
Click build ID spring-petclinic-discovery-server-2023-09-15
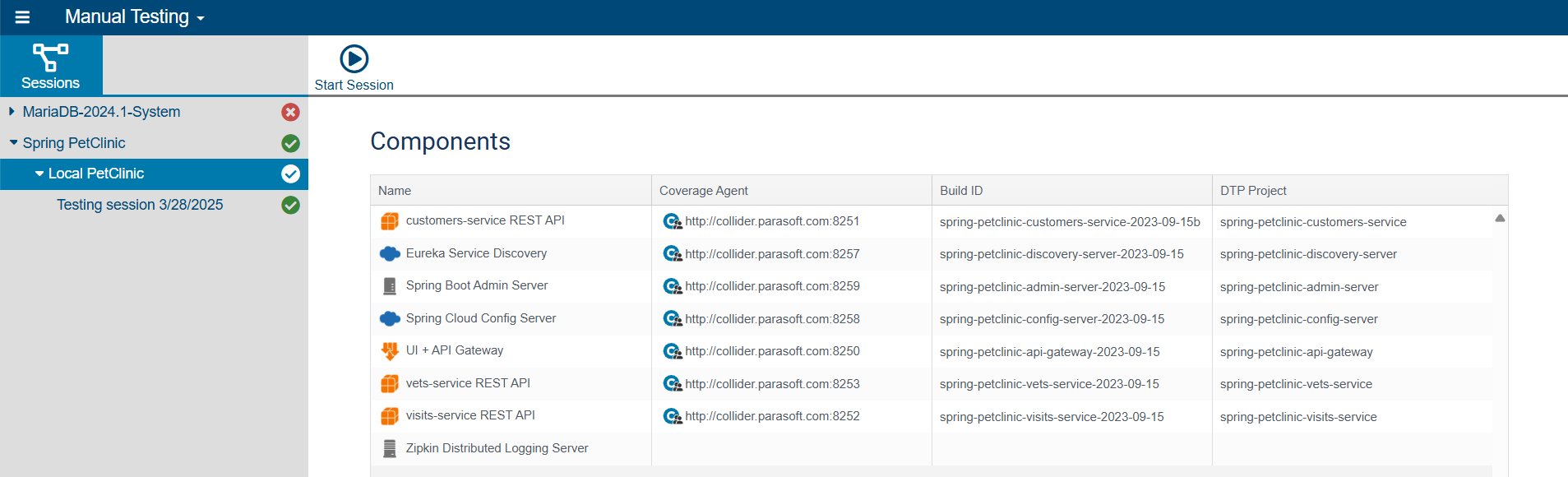coord(1062,254)
